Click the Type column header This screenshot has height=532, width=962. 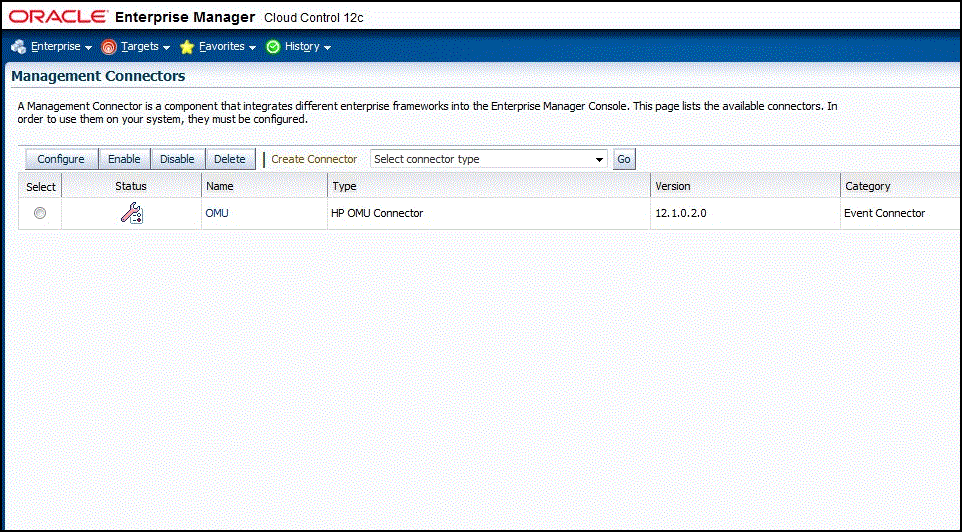click(489, 186)
